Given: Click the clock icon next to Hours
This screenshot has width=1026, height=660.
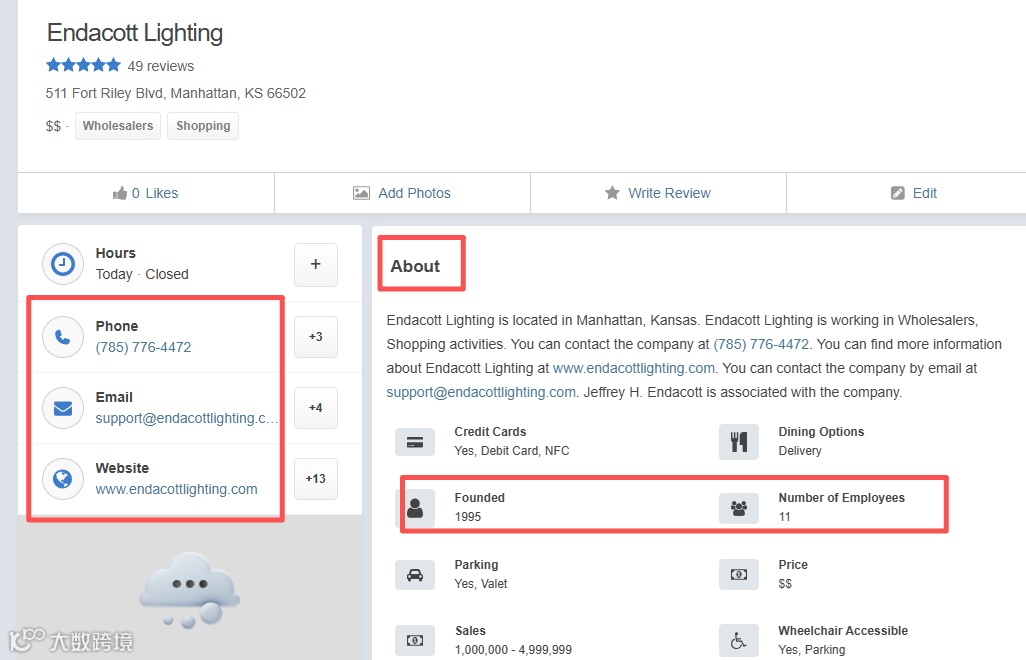Looking at the screenshot, I should pyautogui.click(x=63, y=264).
